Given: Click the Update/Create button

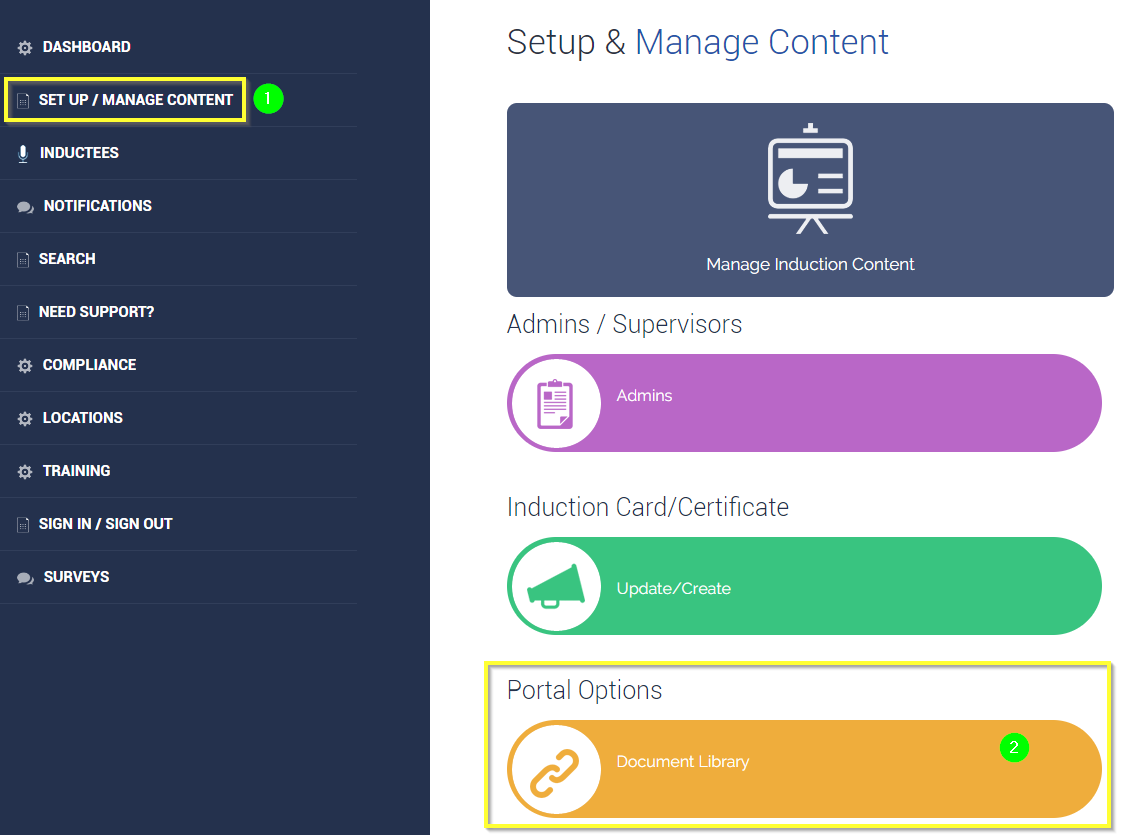Looking at the screenshot, I should click(673, 588).
